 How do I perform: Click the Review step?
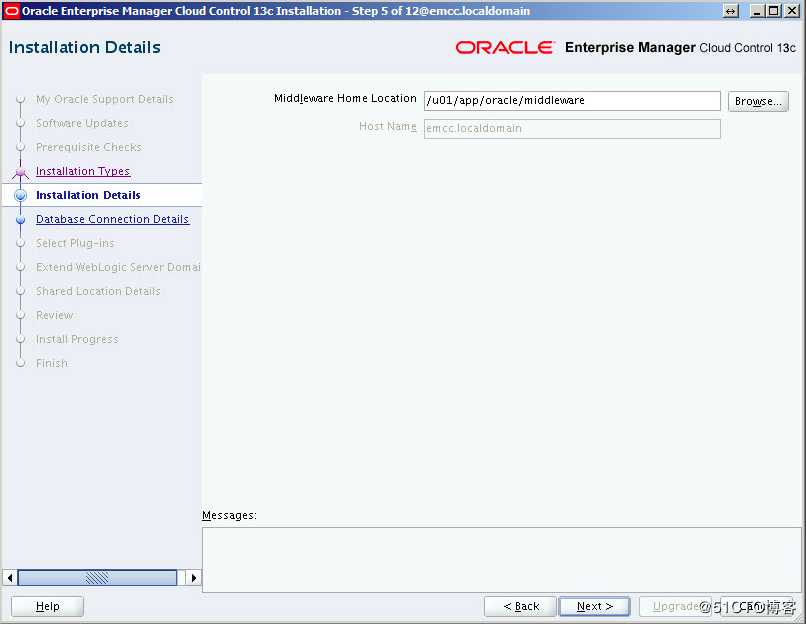coord(54,315)
